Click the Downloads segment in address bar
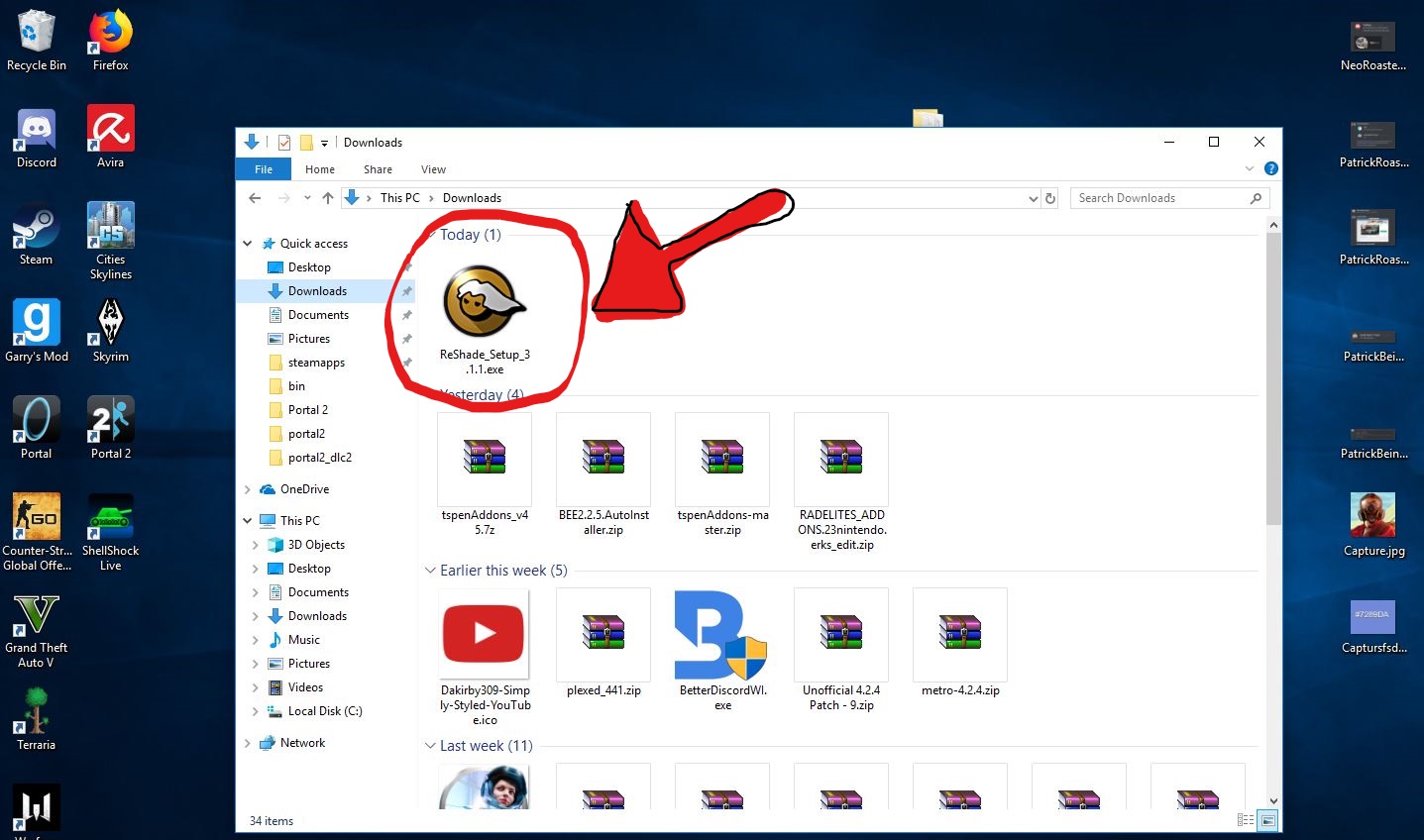1424x840 pixels. click(472, 198)
